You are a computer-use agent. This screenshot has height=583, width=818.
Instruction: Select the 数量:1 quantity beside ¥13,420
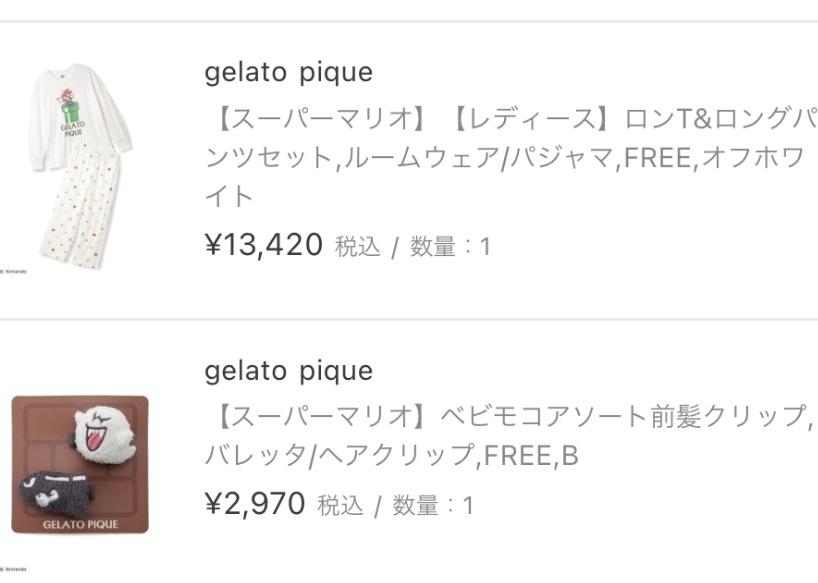(450, 247)
